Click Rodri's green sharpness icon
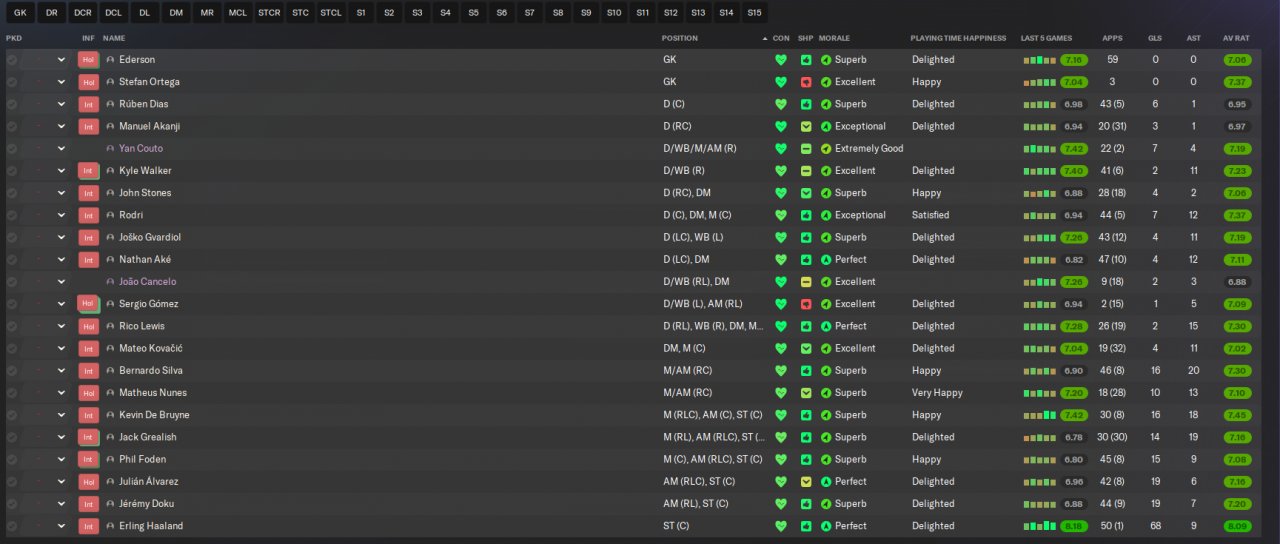Image resolution: width=1280 pixels, height=544 pixels. click(x=806, y=215)
